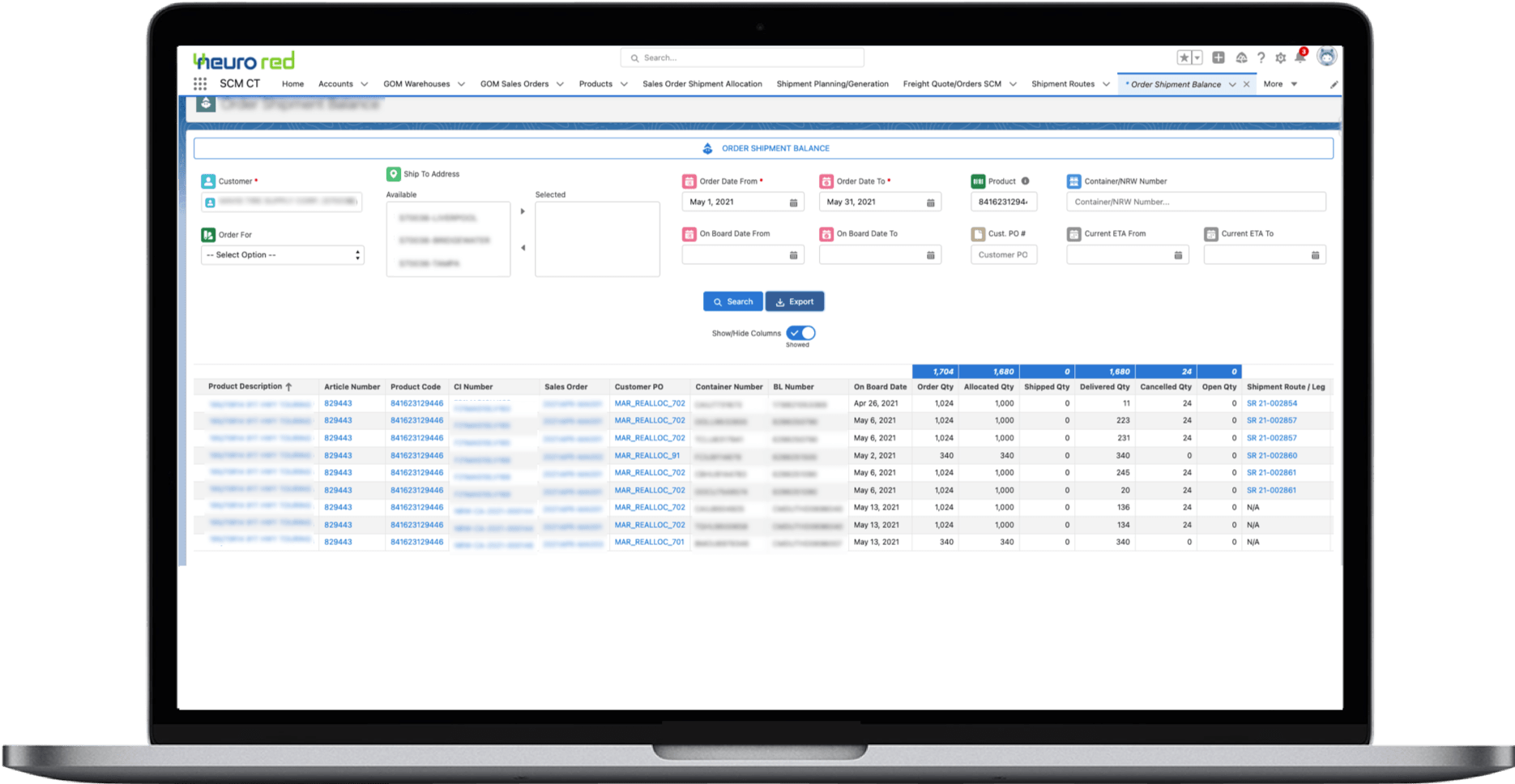Click the user avatar icon
Screen dimensions: 1515x784
[1326, 57]
